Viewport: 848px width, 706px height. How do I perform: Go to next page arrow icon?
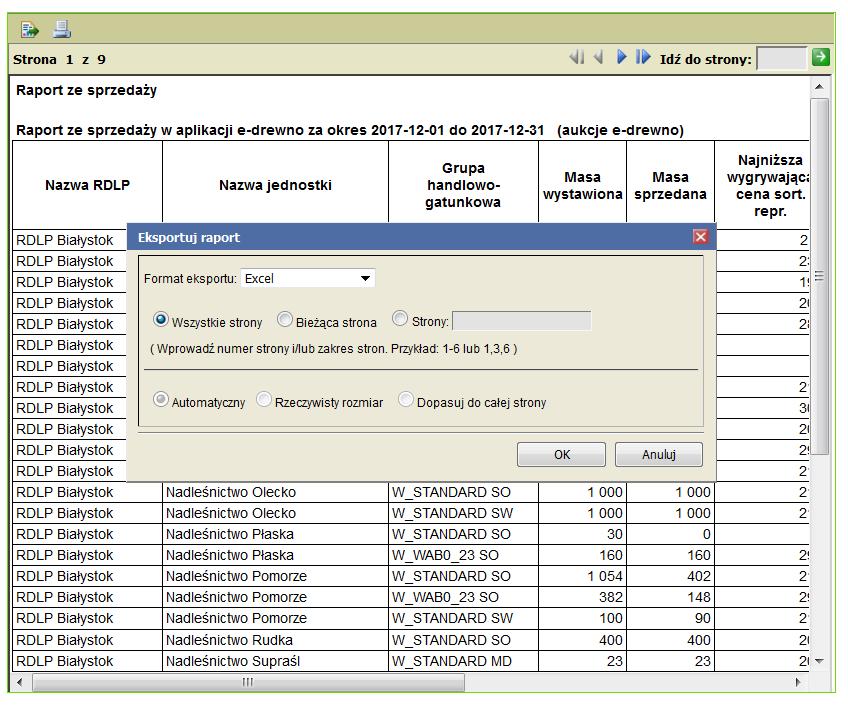[x=621, y=57]
